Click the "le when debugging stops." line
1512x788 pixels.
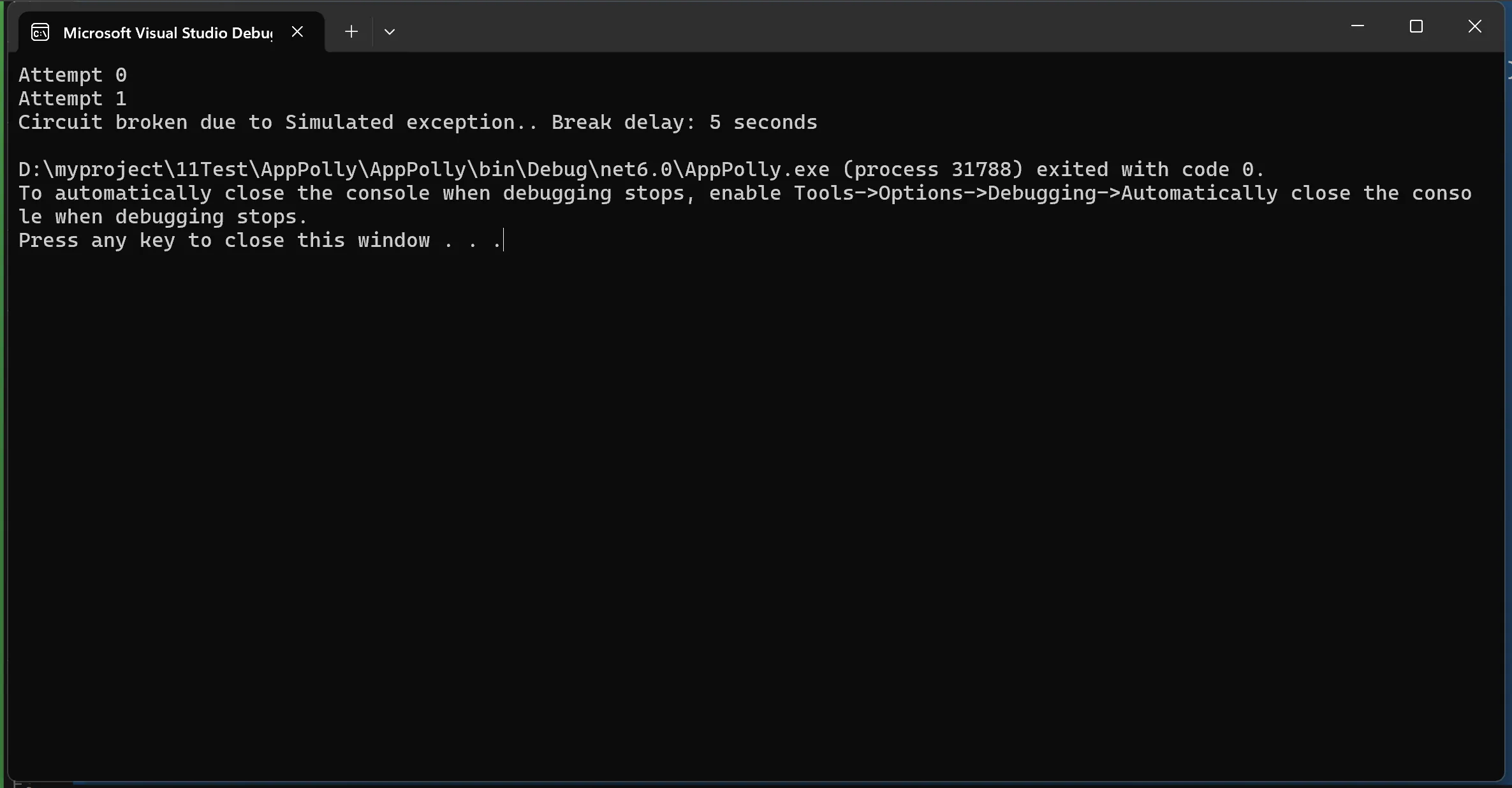click(x=163, y=217)
